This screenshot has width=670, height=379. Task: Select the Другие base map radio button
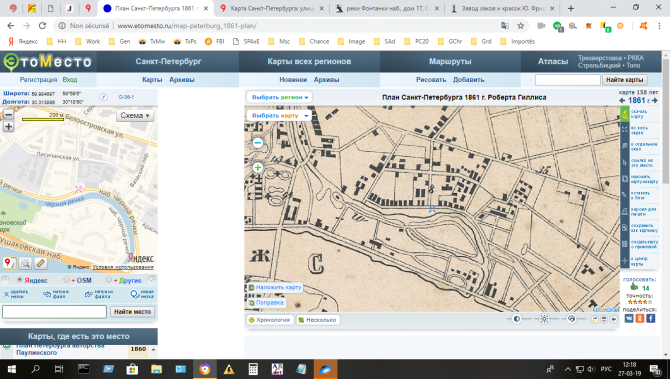coord(109,280)
